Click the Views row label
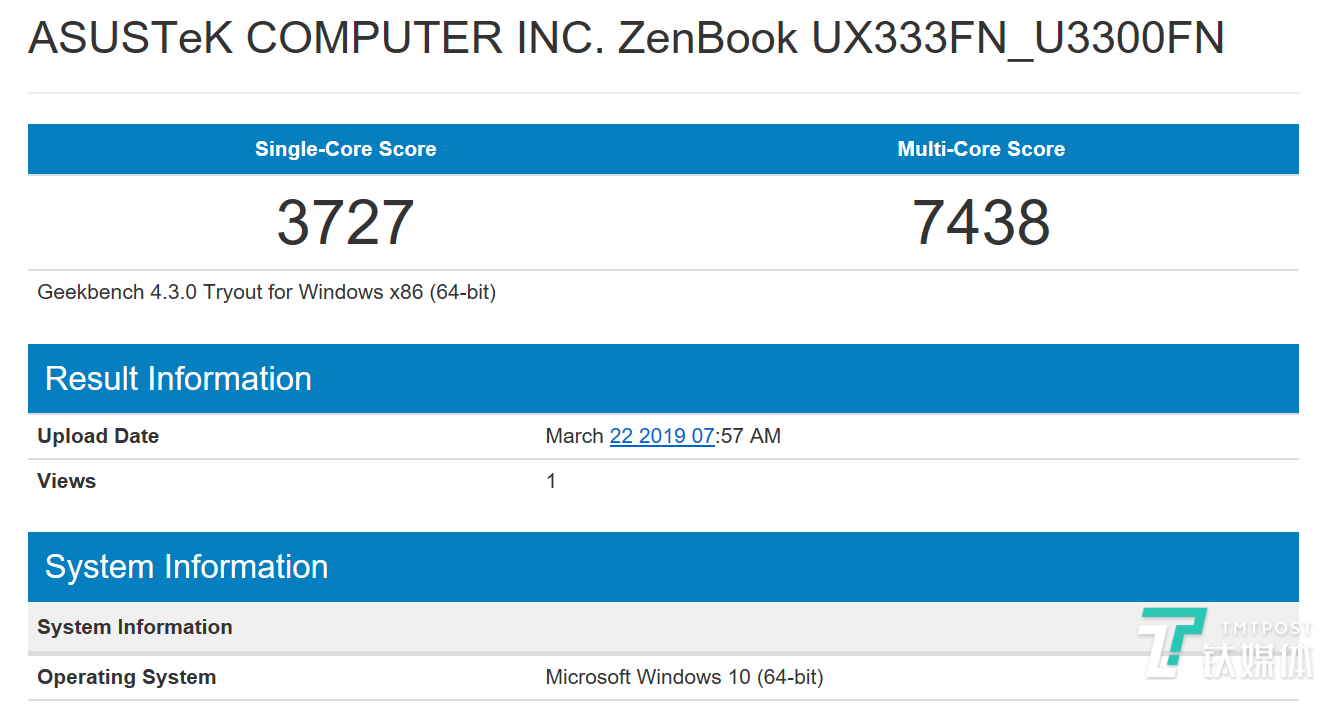This screenshot has height=704, width=1340. tap(66, 481)
